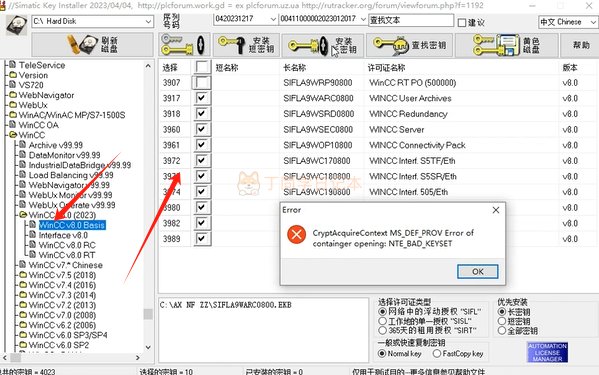Sort by the 长名称 column header

pos(295,68)
